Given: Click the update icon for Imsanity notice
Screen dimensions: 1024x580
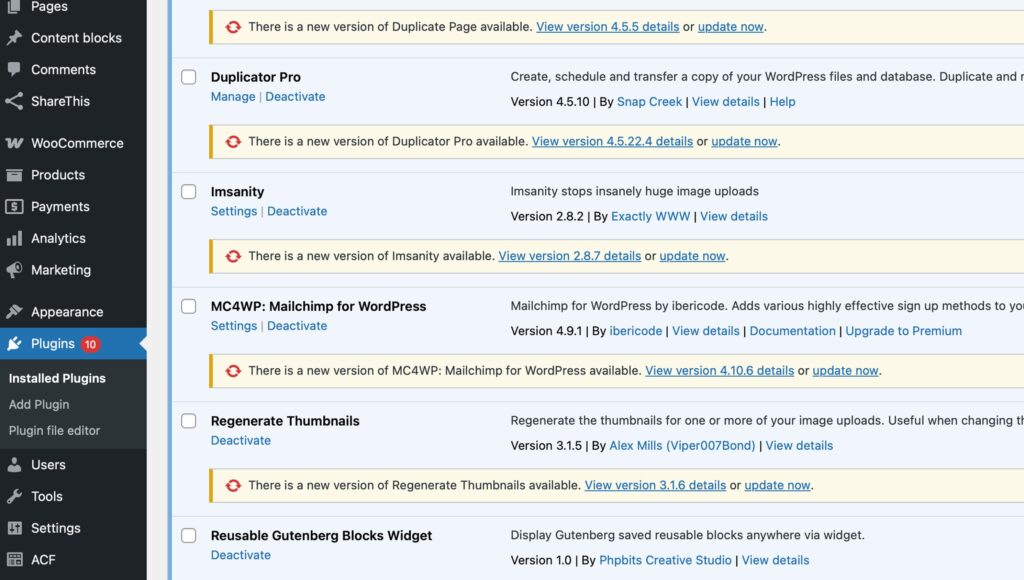Looking at the screenshot, I should 233,256.
